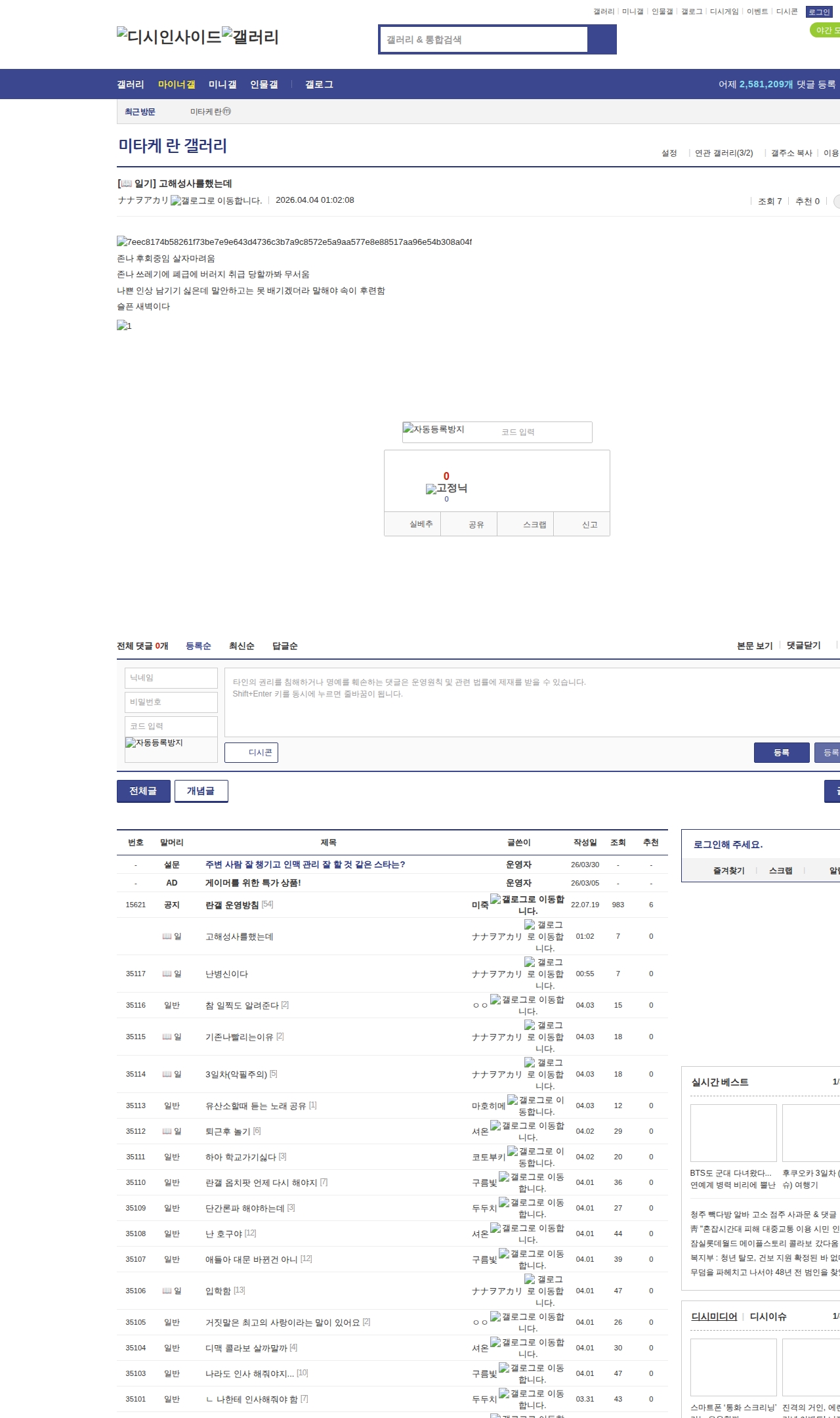Screen dimensions: 840x1418
Task: Click the 즐겨찾기 link in the login box
Action: tap(728, 870)
